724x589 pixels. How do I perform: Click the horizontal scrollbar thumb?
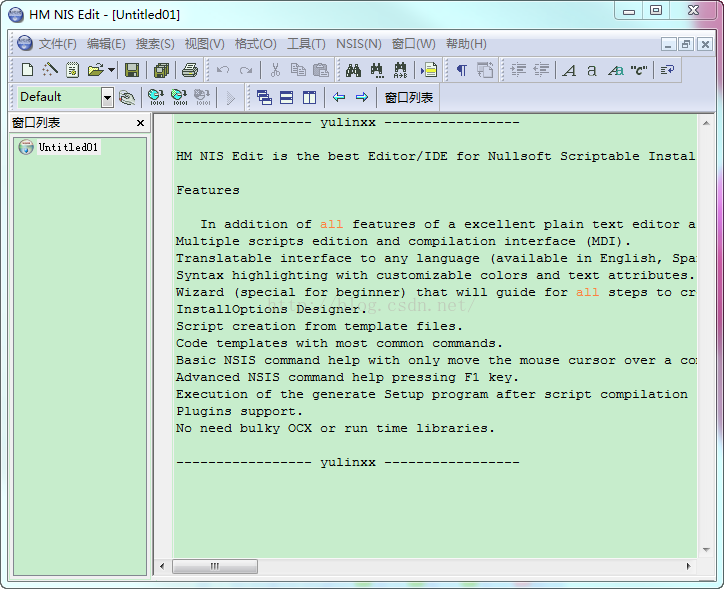[215, 566]
